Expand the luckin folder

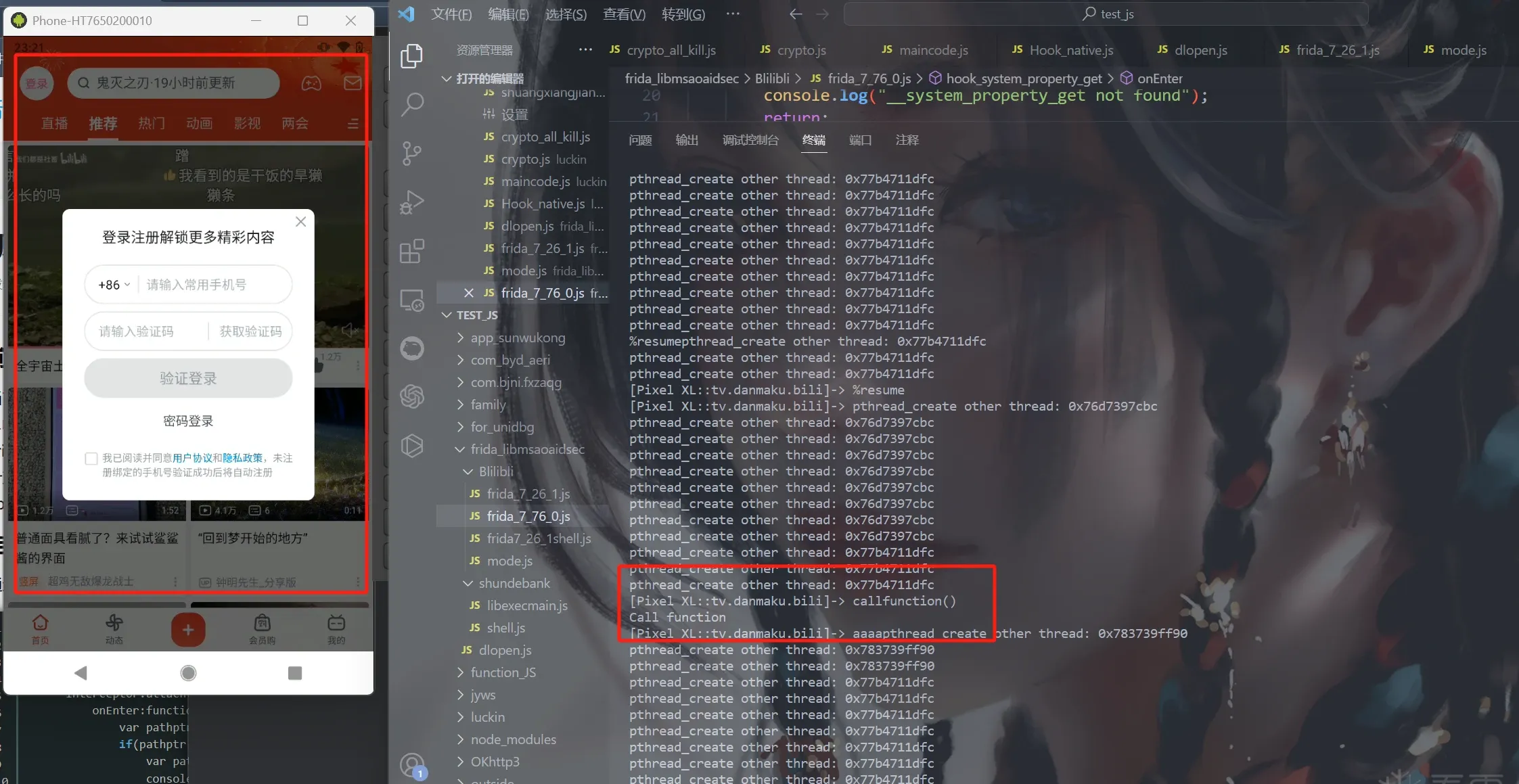pyautogui.click(x=461, y=717)
